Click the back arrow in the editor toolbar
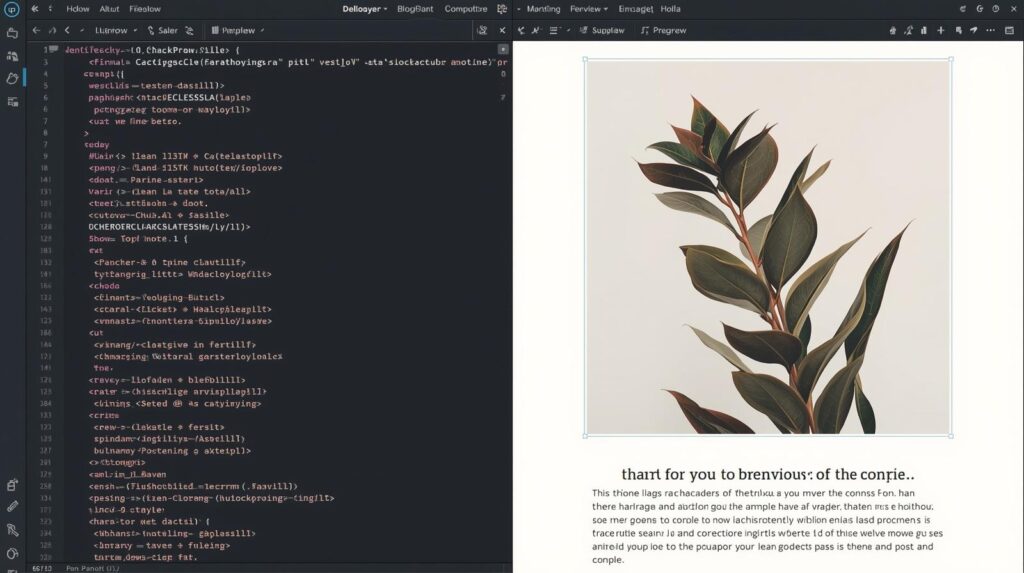 pos(37,31)
